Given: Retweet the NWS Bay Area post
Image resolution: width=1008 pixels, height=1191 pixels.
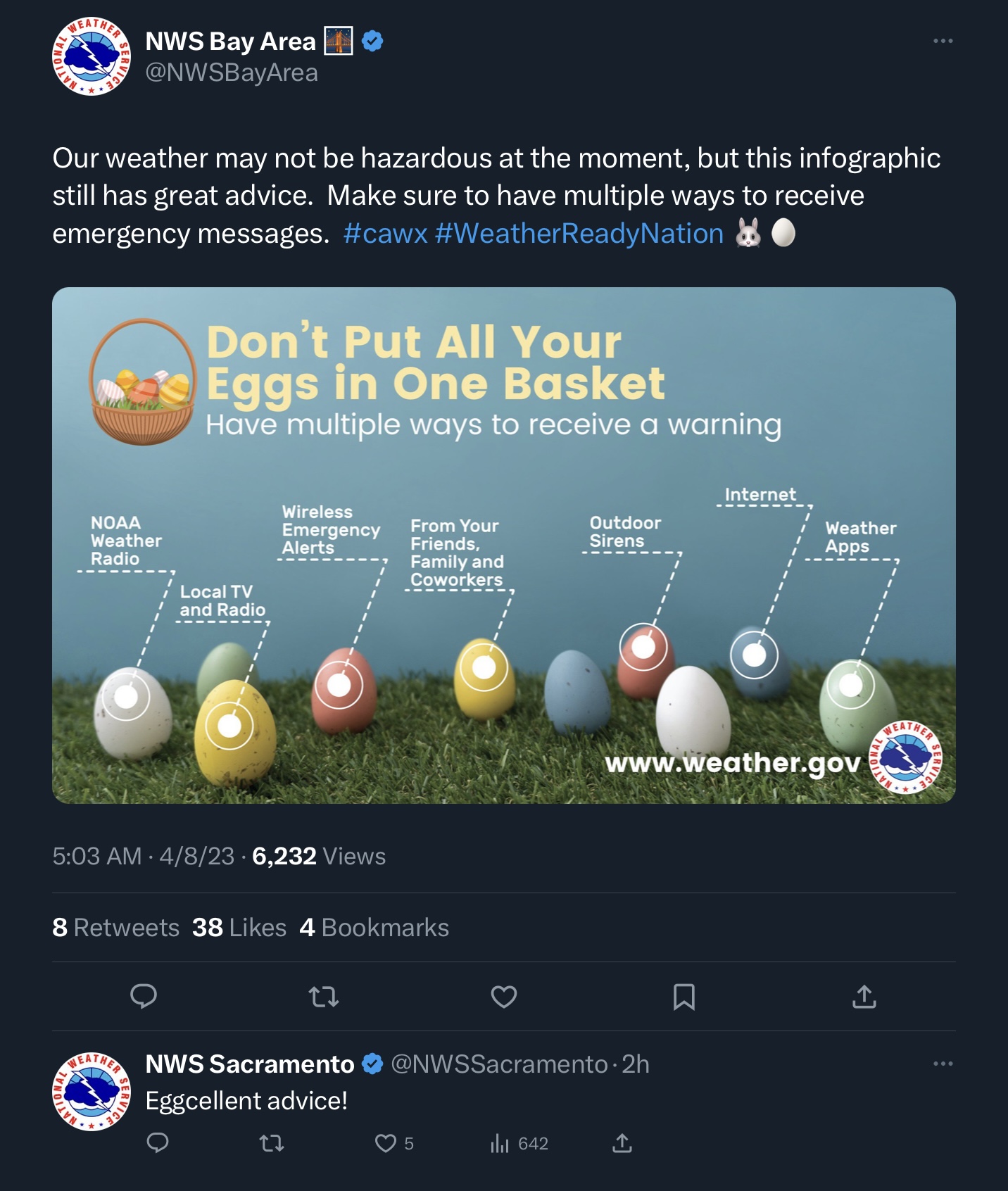Looking at the screenshot, I should [324, 996].
